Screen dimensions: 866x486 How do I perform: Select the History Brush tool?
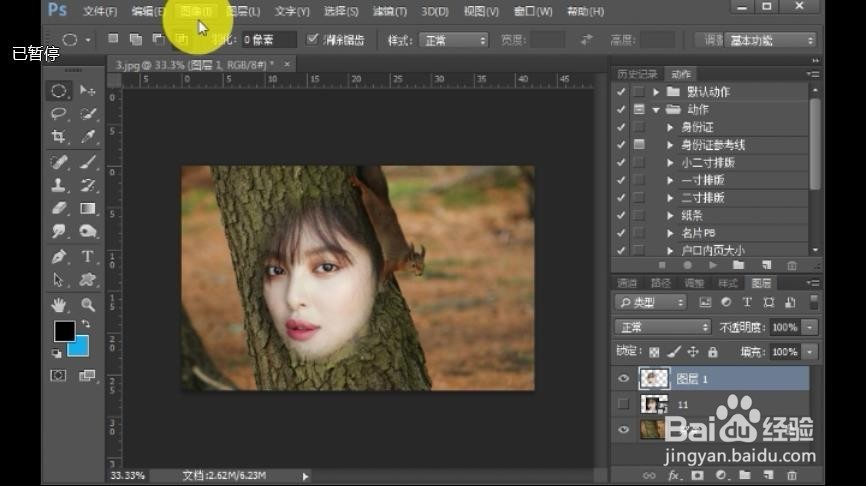[87, 184]
